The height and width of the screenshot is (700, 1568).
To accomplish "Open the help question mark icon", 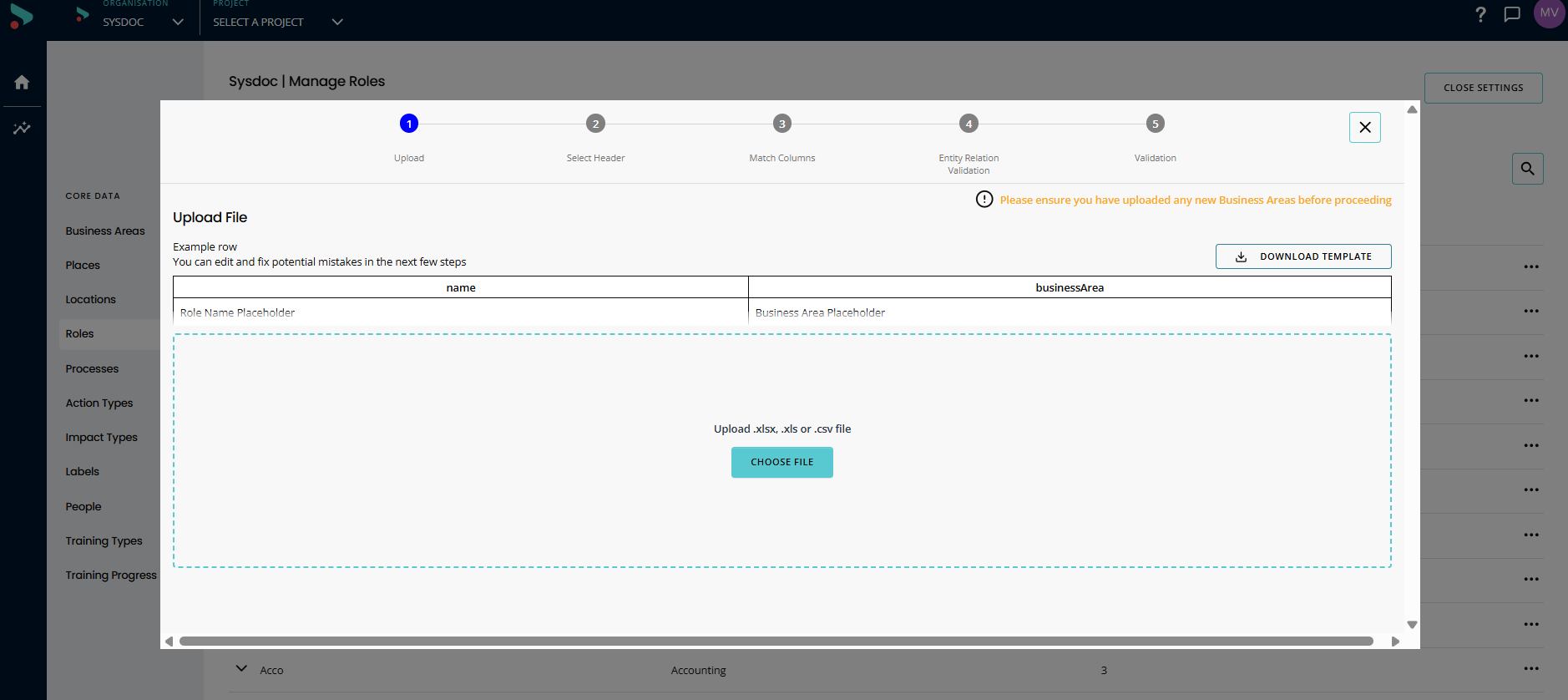I will point(1480,14).
